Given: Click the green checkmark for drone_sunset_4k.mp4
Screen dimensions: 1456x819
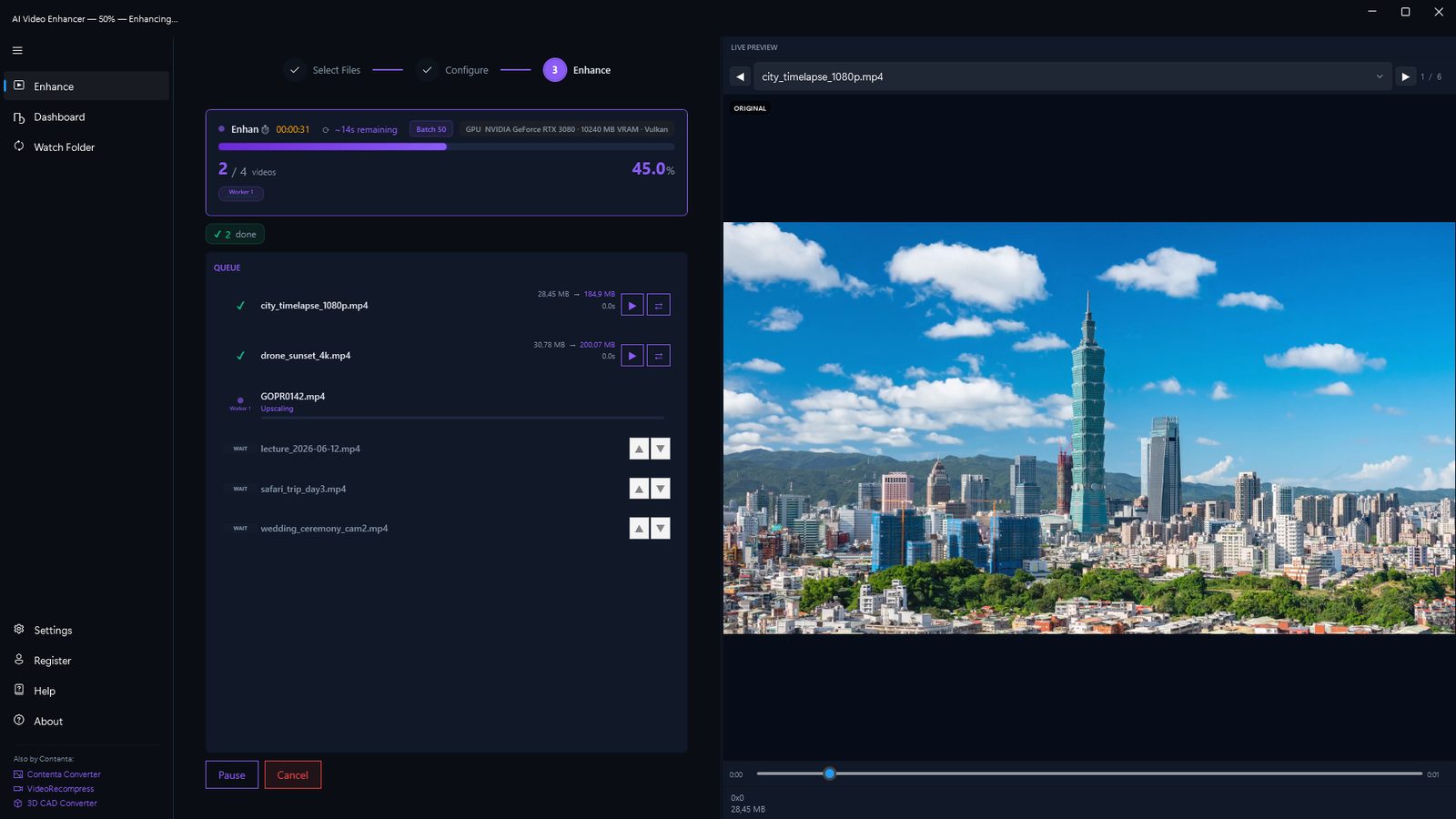Looking at the screenshot, I should tap(240, 356).
